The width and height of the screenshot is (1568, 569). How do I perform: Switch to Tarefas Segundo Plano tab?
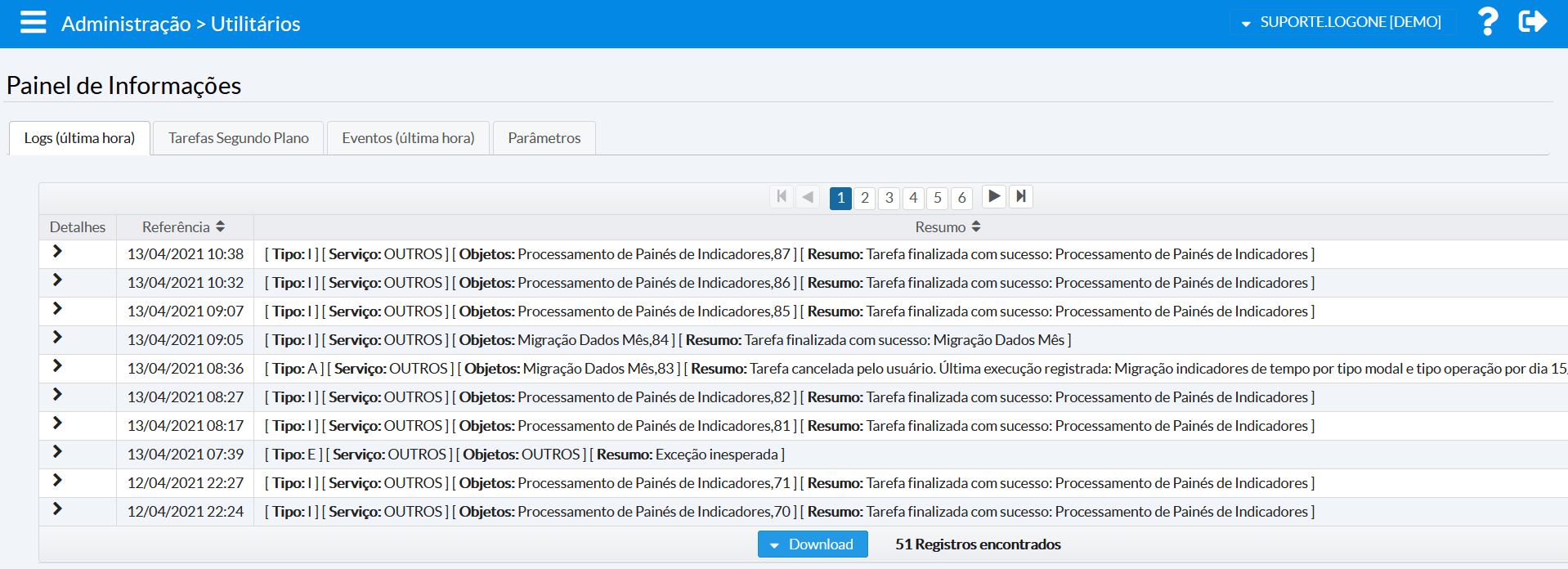pos(238,138)
